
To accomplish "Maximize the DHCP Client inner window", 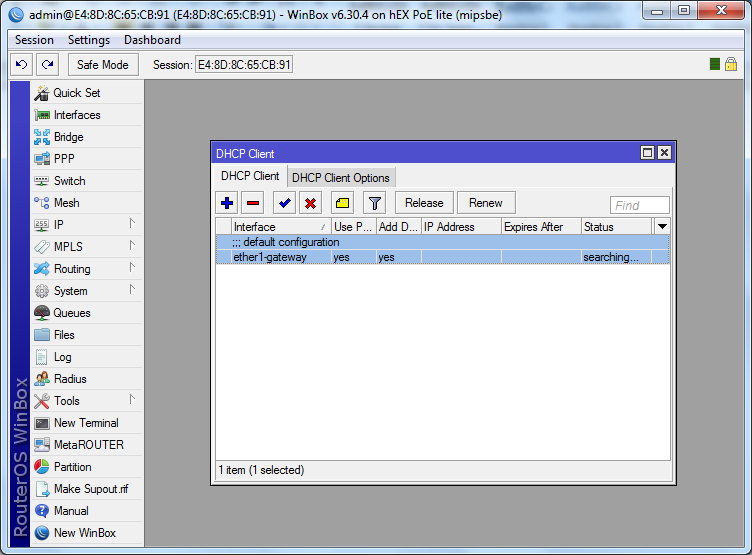I will point(647,153).
